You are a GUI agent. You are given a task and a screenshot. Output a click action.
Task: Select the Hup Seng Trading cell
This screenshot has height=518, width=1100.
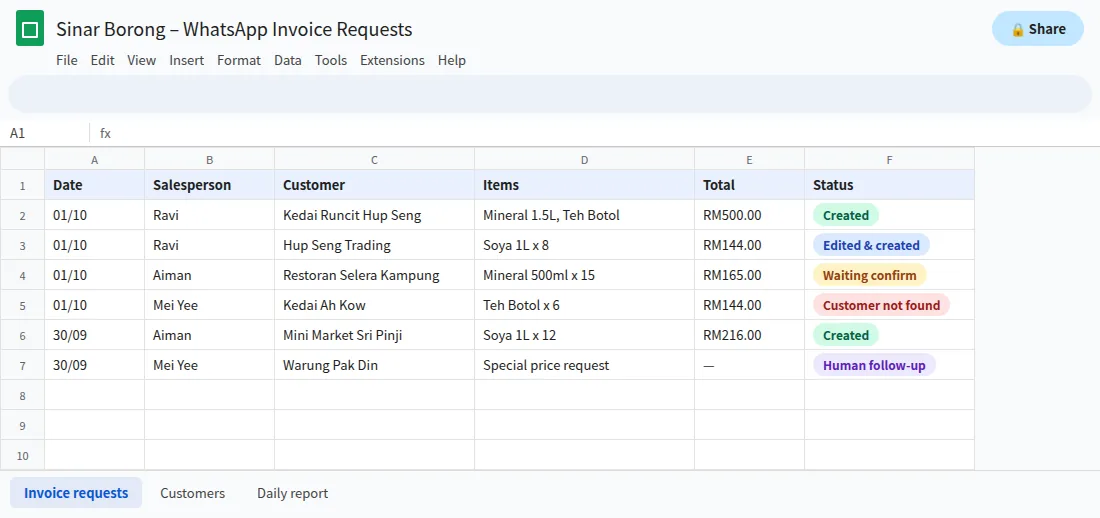[x=375, y=245]
